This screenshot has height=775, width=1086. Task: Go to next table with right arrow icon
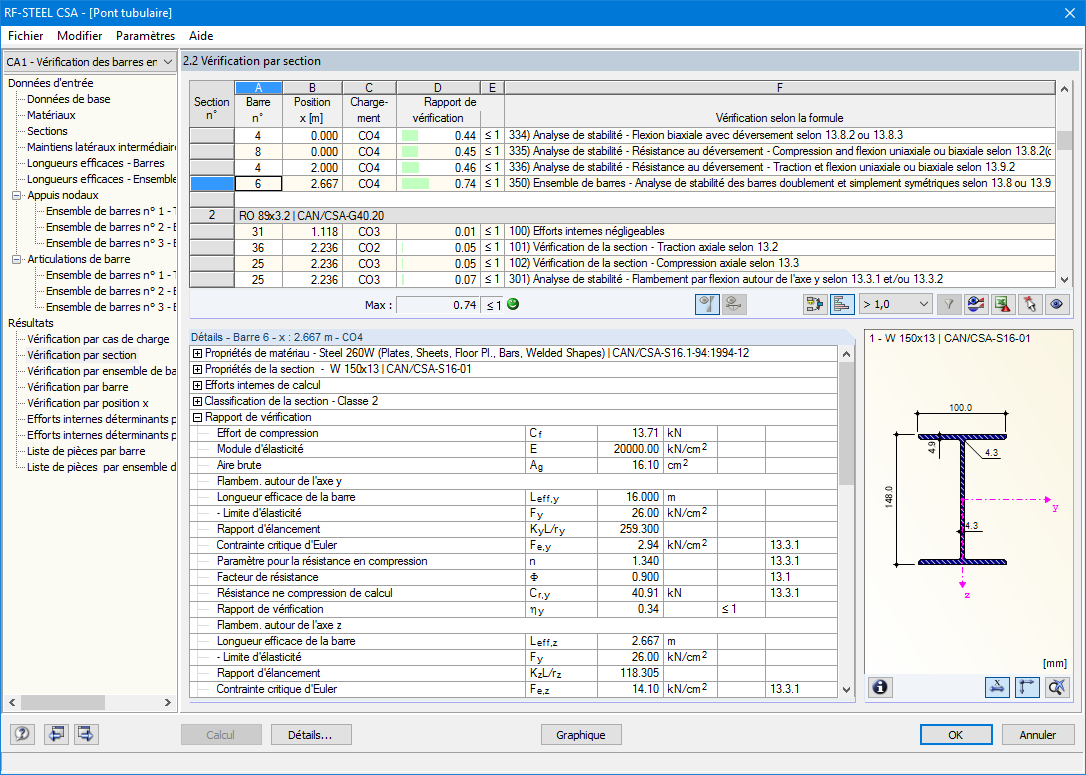point(87,734)
